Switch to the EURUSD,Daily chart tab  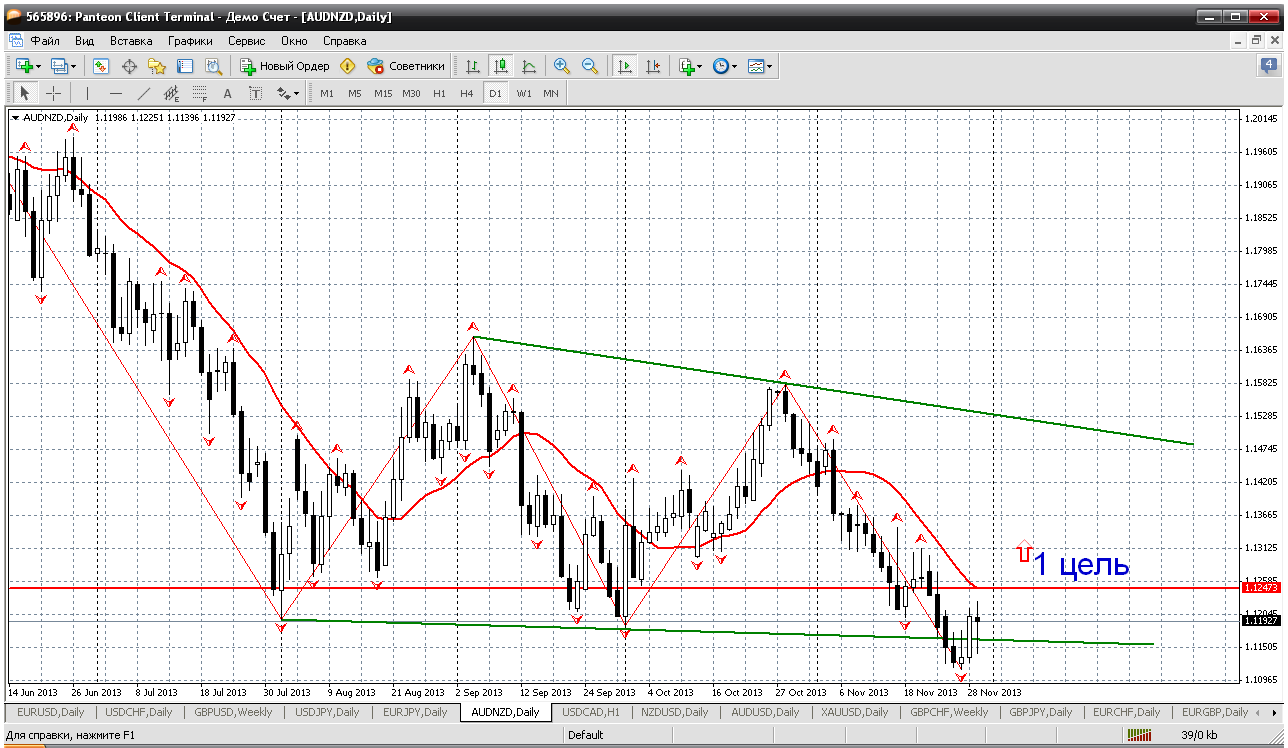[x=50, y=712]
